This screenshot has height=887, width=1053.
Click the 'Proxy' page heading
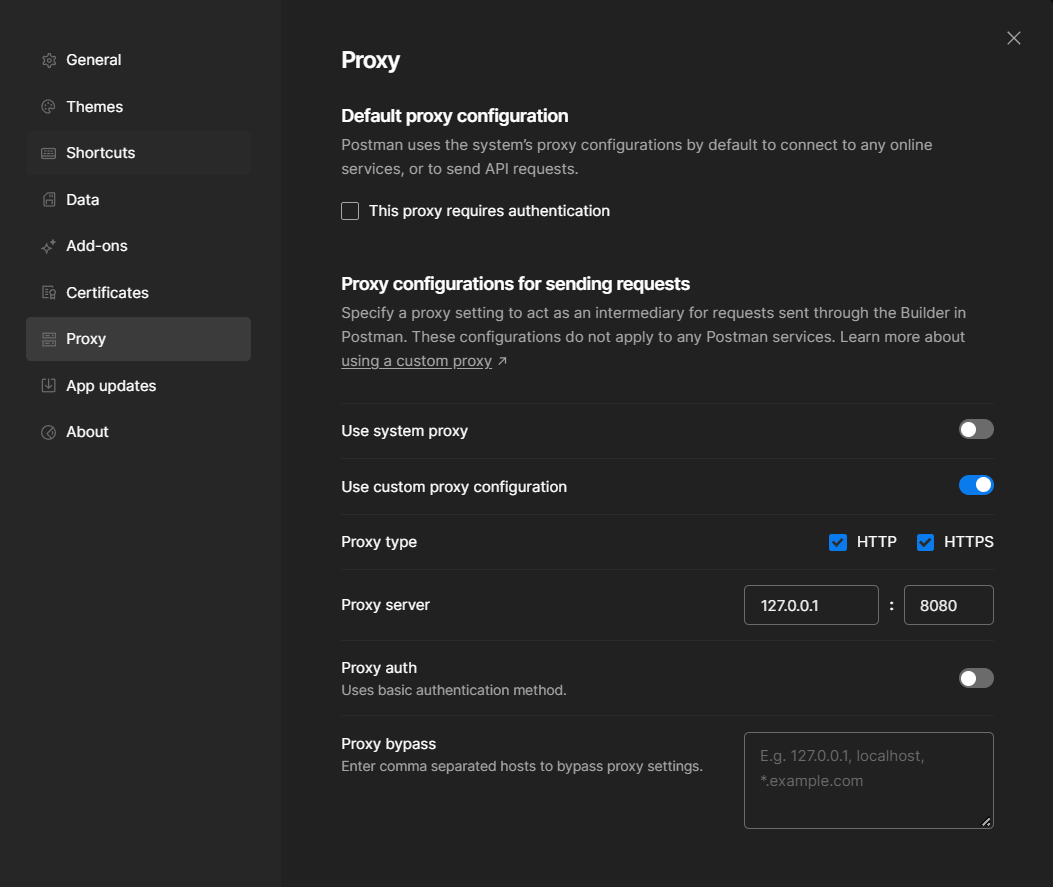coord(370,60)
